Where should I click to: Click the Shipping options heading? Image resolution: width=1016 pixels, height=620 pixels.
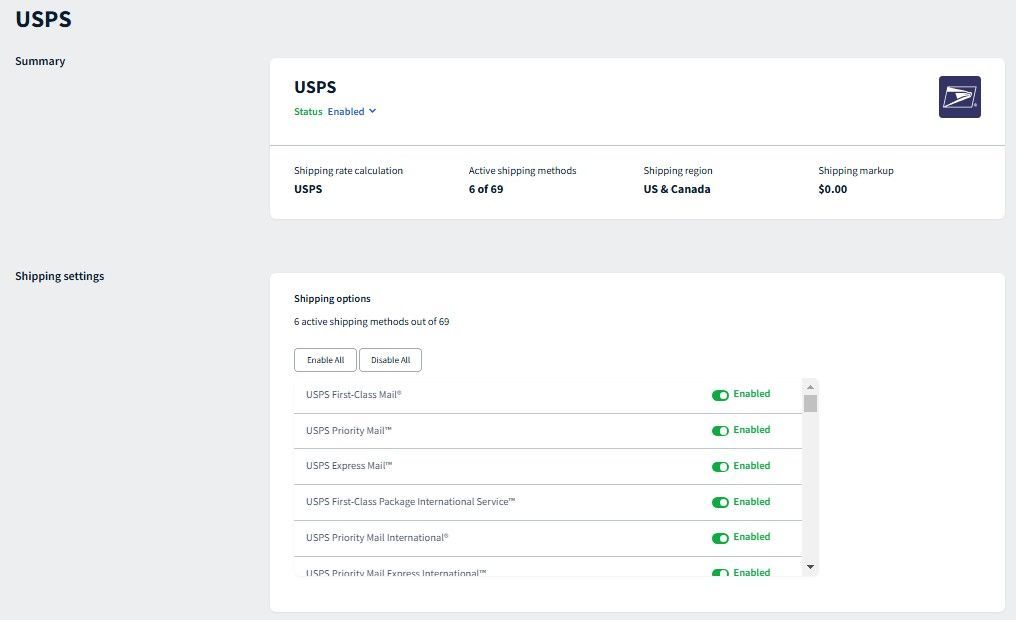pos(332,299)
